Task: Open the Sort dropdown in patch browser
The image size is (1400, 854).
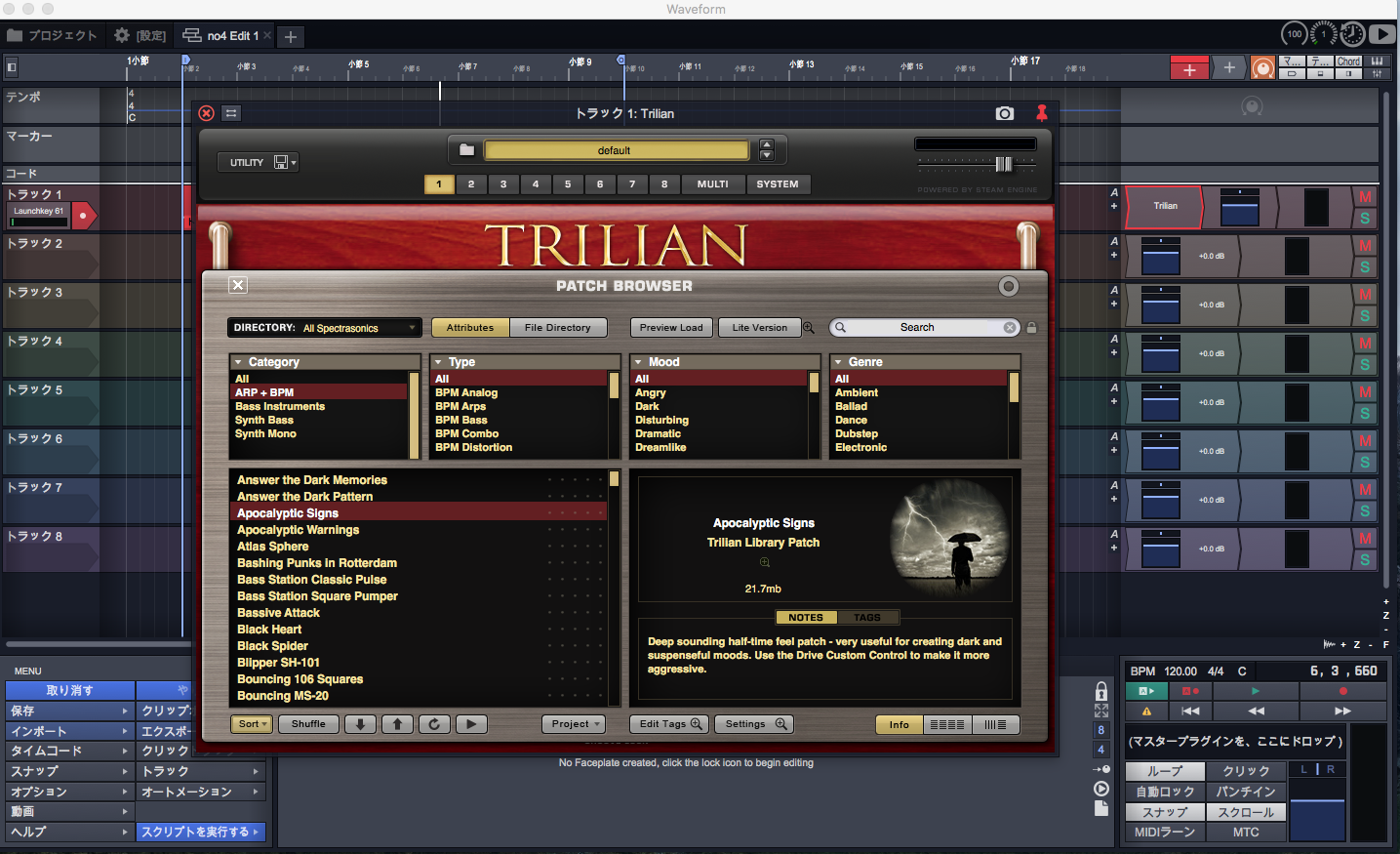Action: click(x=252, y=724)
